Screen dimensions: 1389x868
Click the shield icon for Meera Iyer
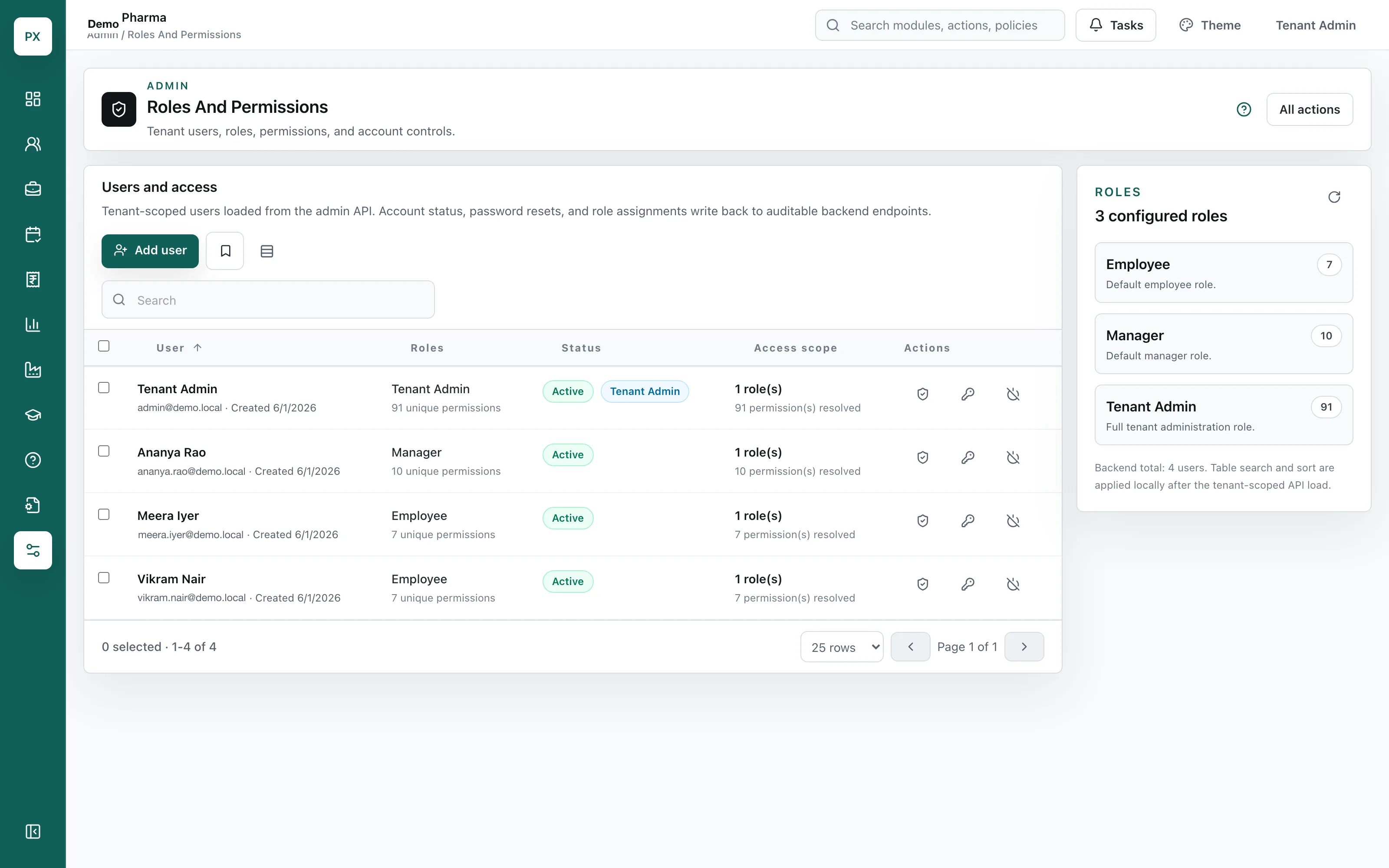922,521
